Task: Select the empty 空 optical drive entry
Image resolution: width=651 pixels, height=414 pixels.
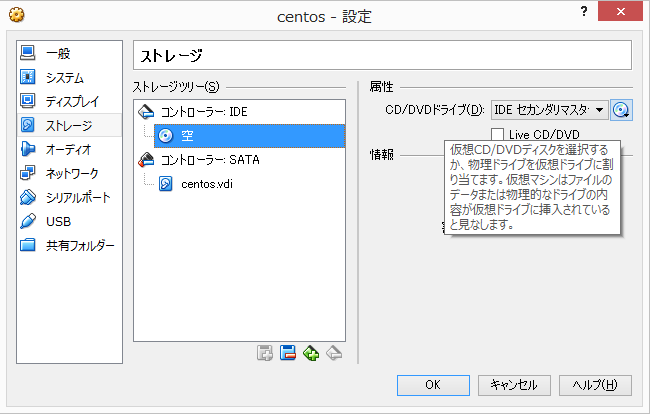Action: tap(250, 136)
